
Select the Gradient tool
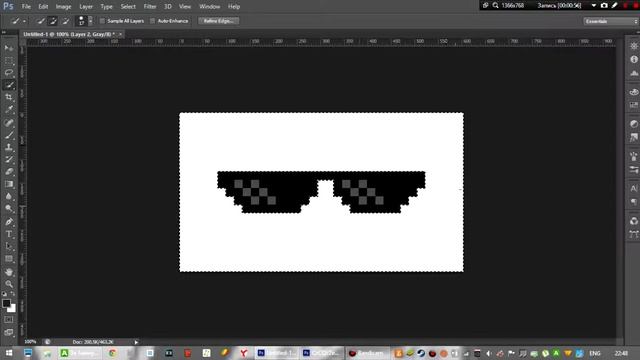click(9, 184)
